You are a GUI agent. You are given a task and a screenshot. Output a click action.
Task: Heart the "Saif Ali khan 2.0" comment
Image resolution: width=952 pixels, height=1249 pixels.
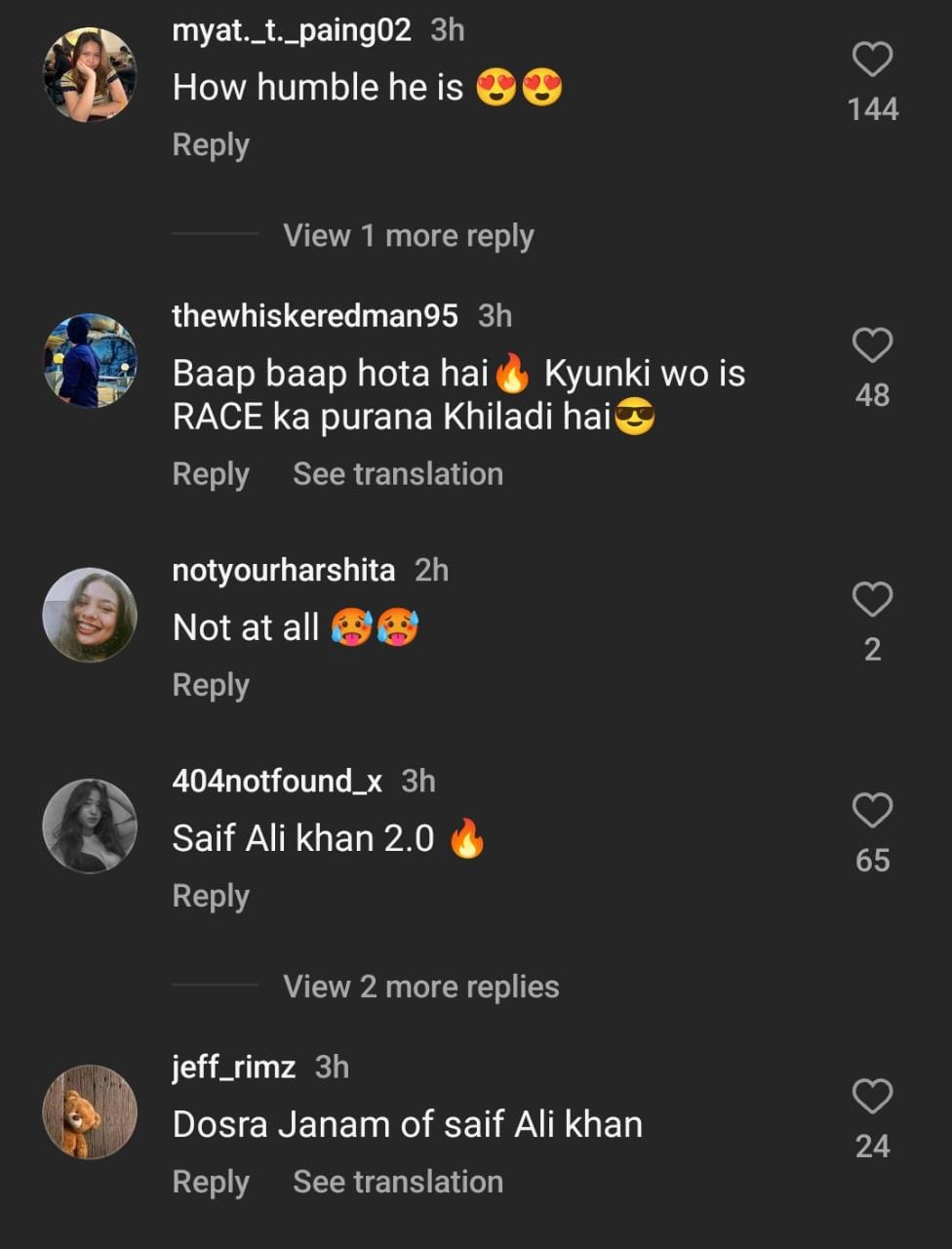point(872,811)
